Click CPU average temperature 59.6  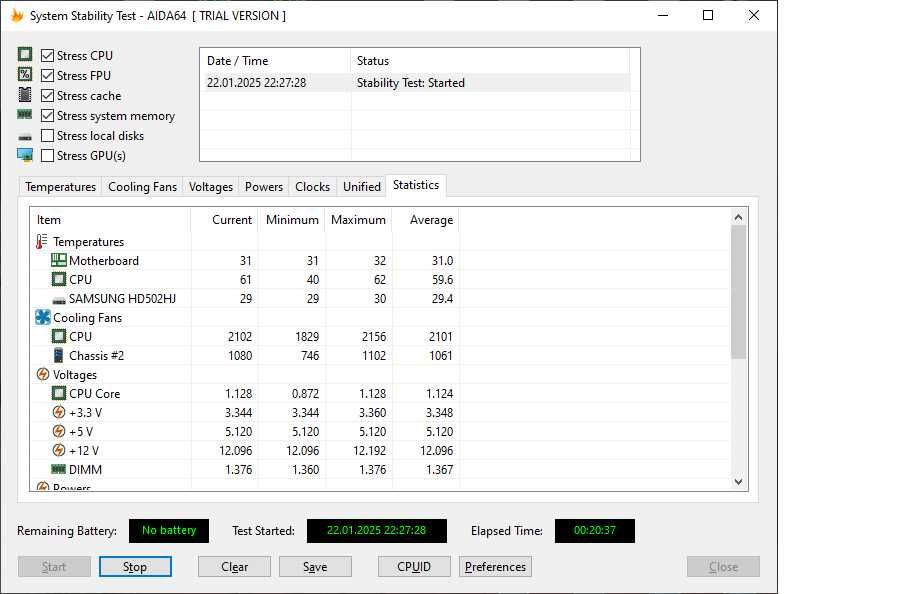pos(442,280)
